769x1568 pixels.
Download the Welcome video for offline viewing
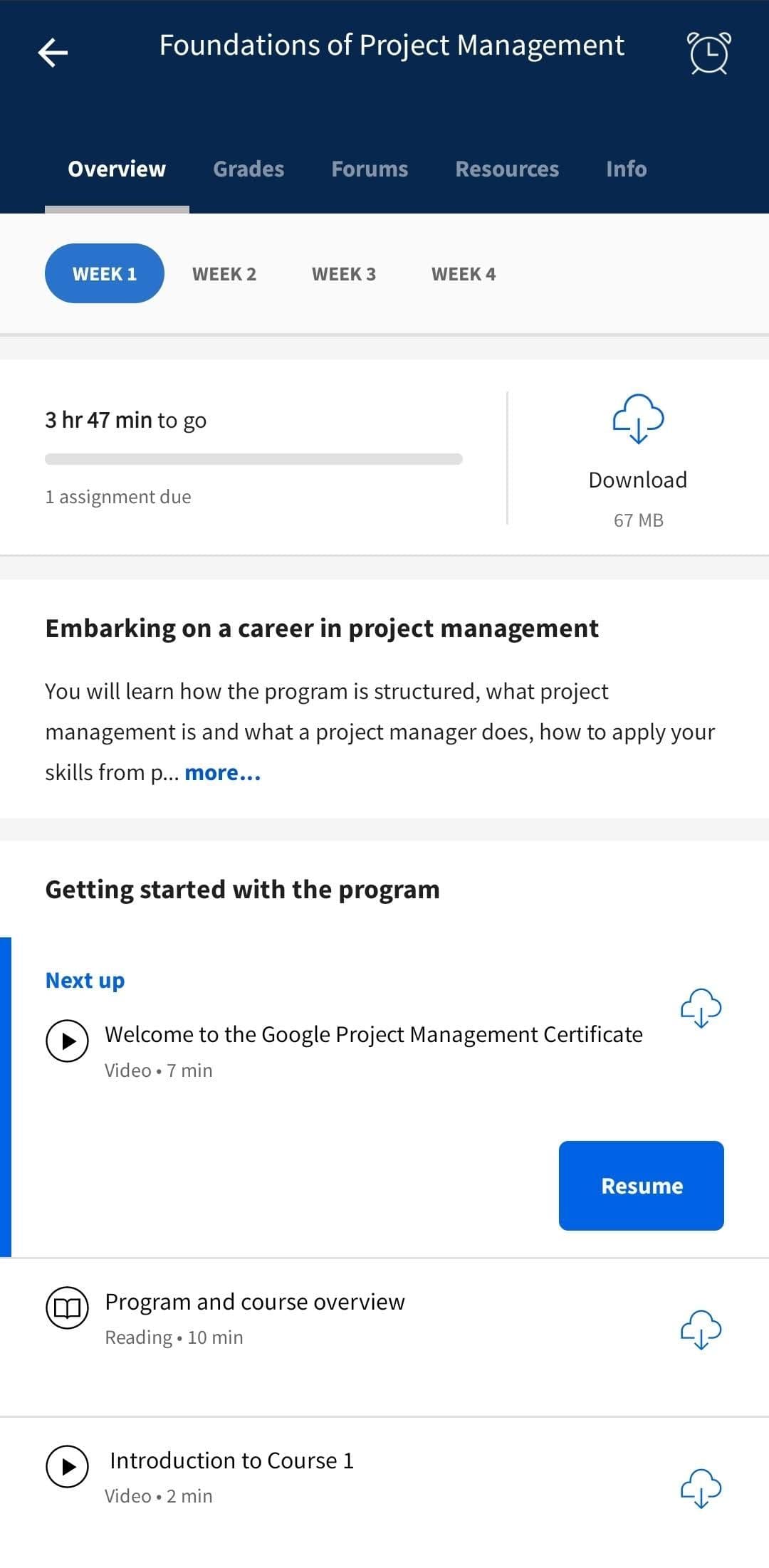[701, 1008]
